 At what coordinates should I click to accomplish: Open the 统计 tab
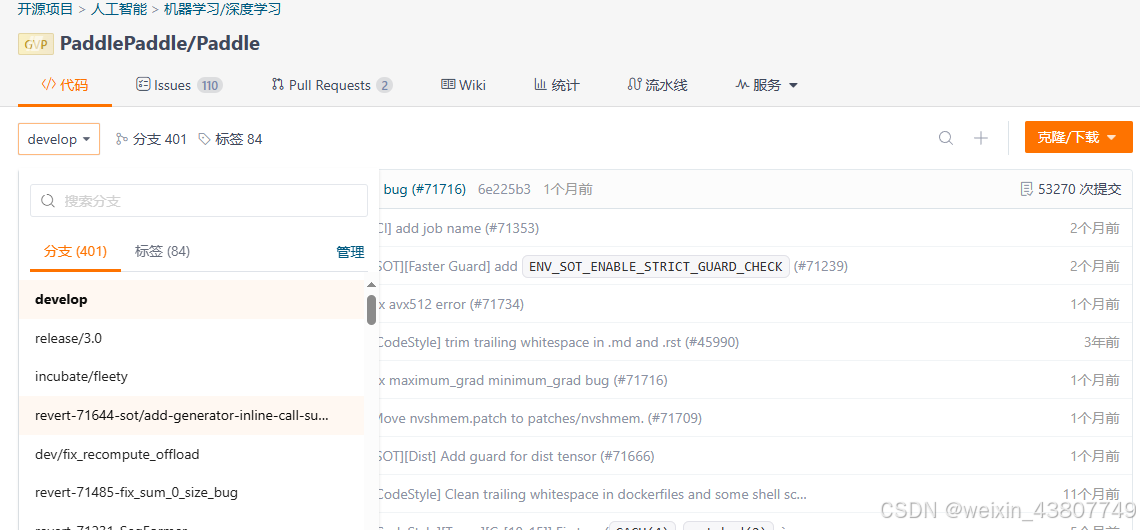[557, 85]
